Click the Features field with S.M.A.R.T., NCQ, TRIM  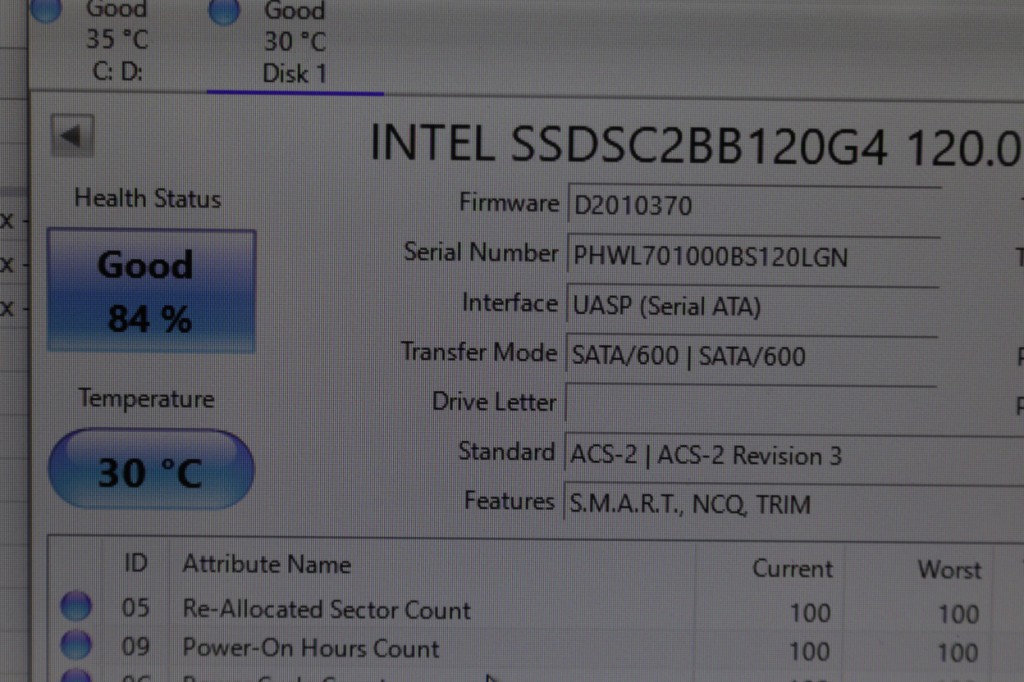[x=790, y=503]
